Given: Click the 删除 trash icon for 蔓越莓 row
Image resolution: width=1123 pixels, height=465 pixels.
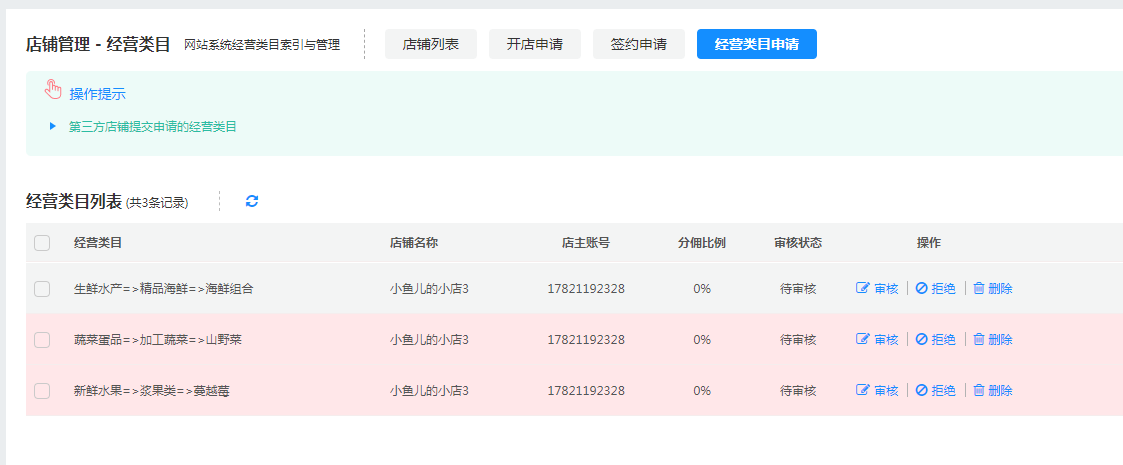Looking at the screenshot, I should click(x=979, y=390).
